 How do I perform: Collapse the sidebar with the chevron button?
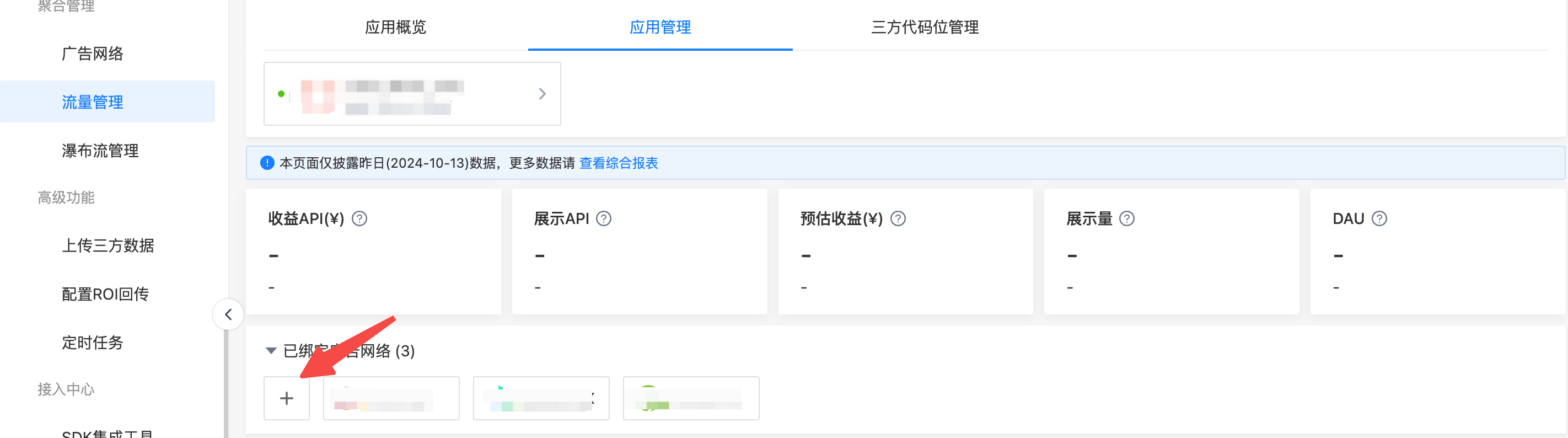click(x=228, y=314)
